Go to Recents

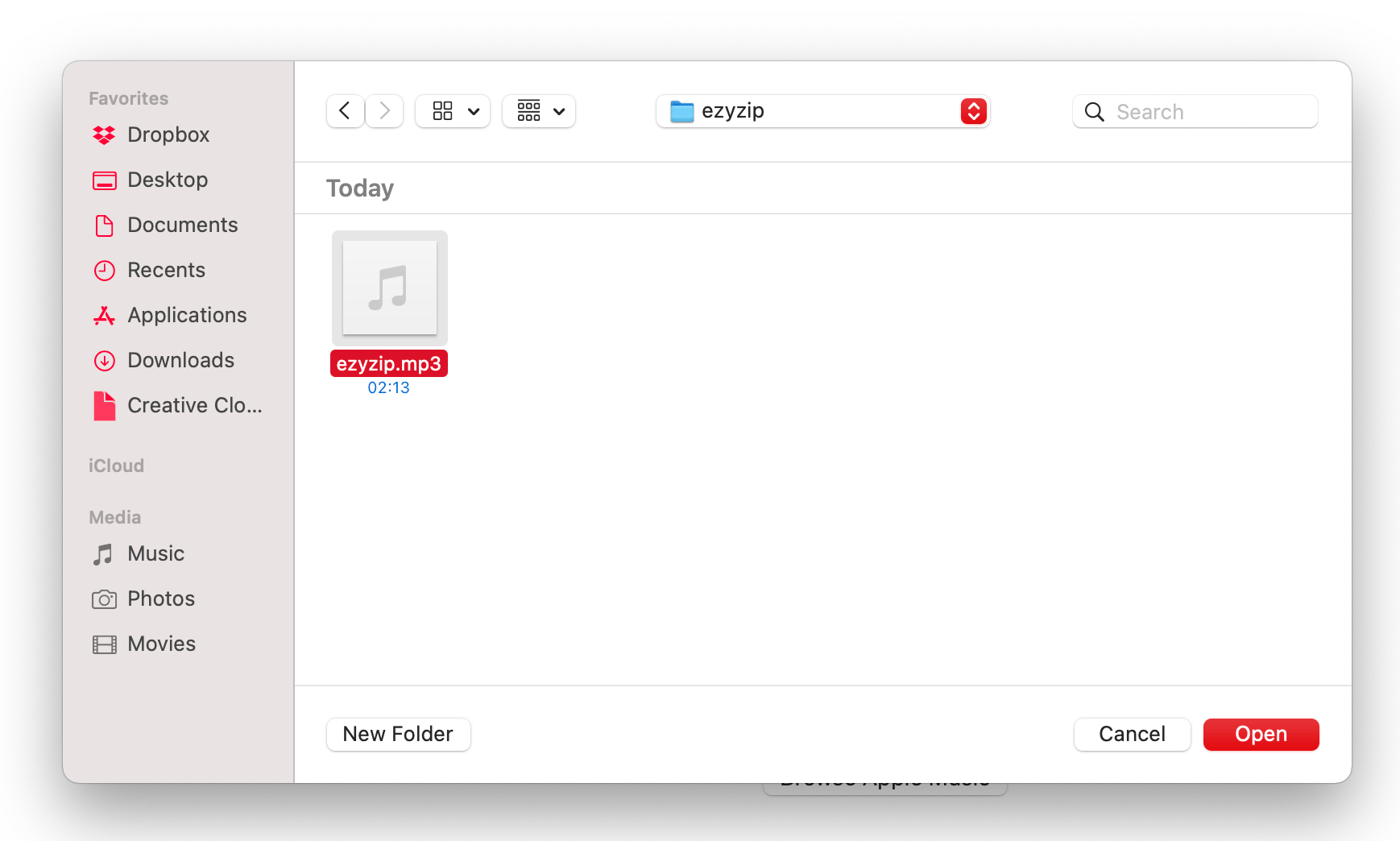166,270
